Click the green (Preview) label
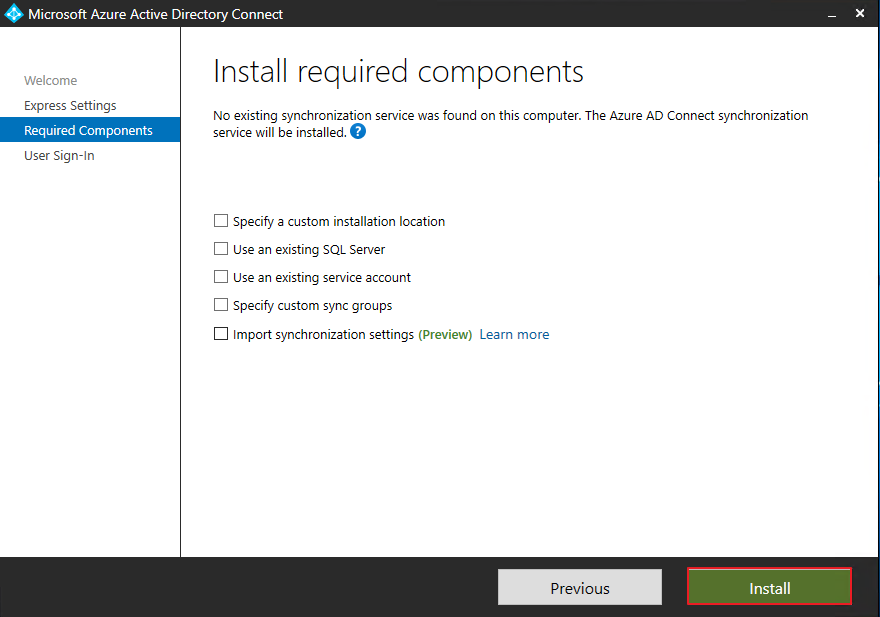 445,335
